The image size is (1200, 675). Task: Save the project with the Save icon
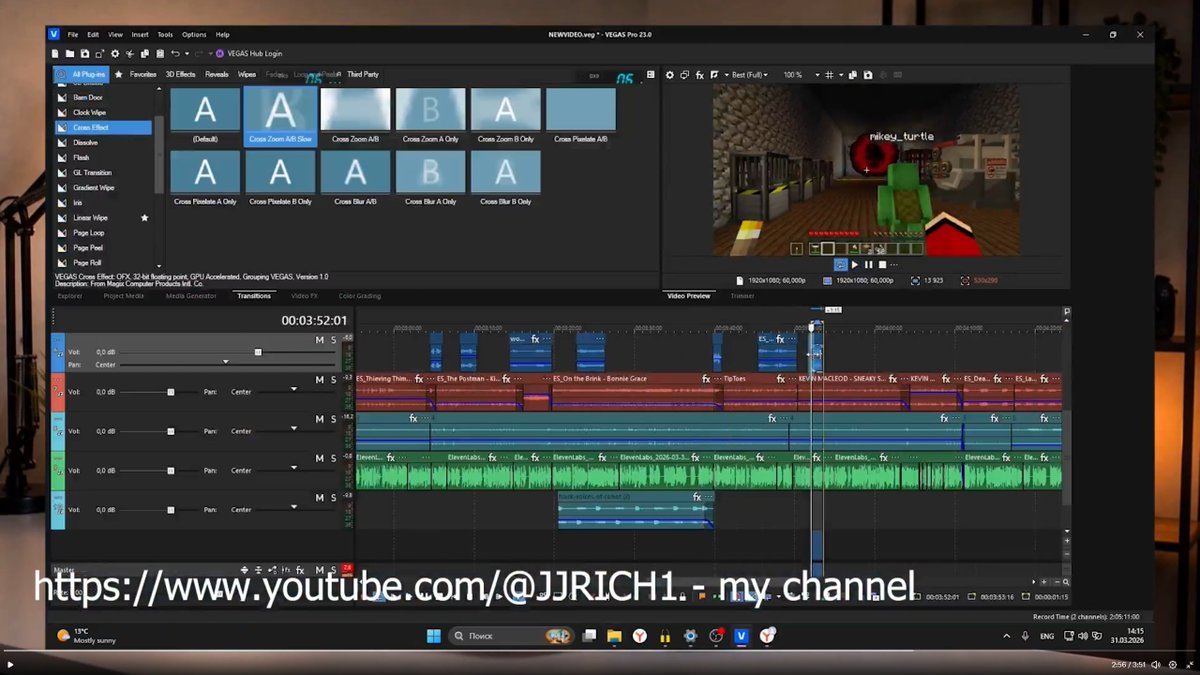(85, 53)
